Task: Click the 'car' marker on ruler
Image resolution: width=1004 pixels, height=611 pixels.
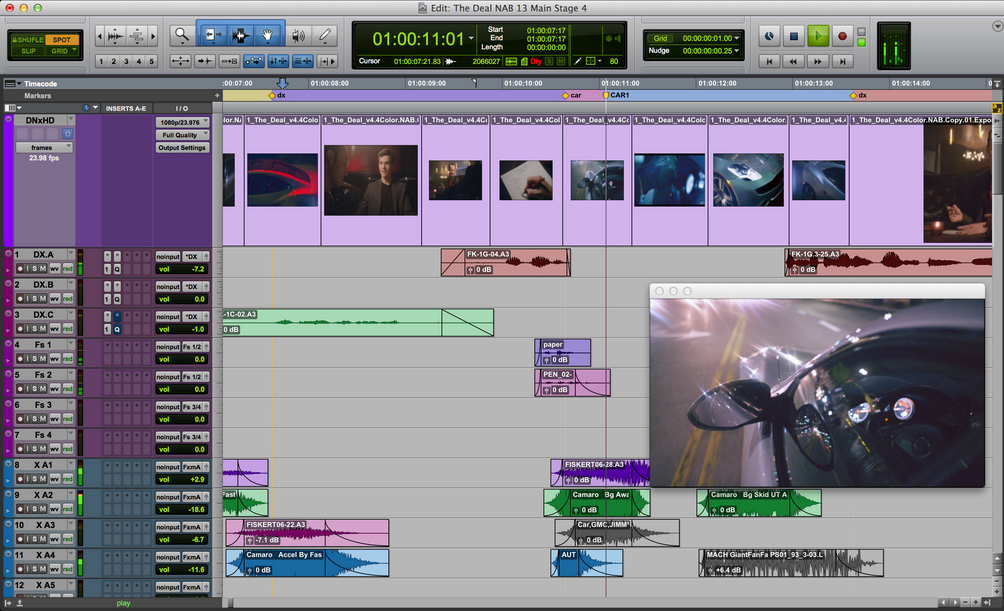Action: (x=565, y=95)
